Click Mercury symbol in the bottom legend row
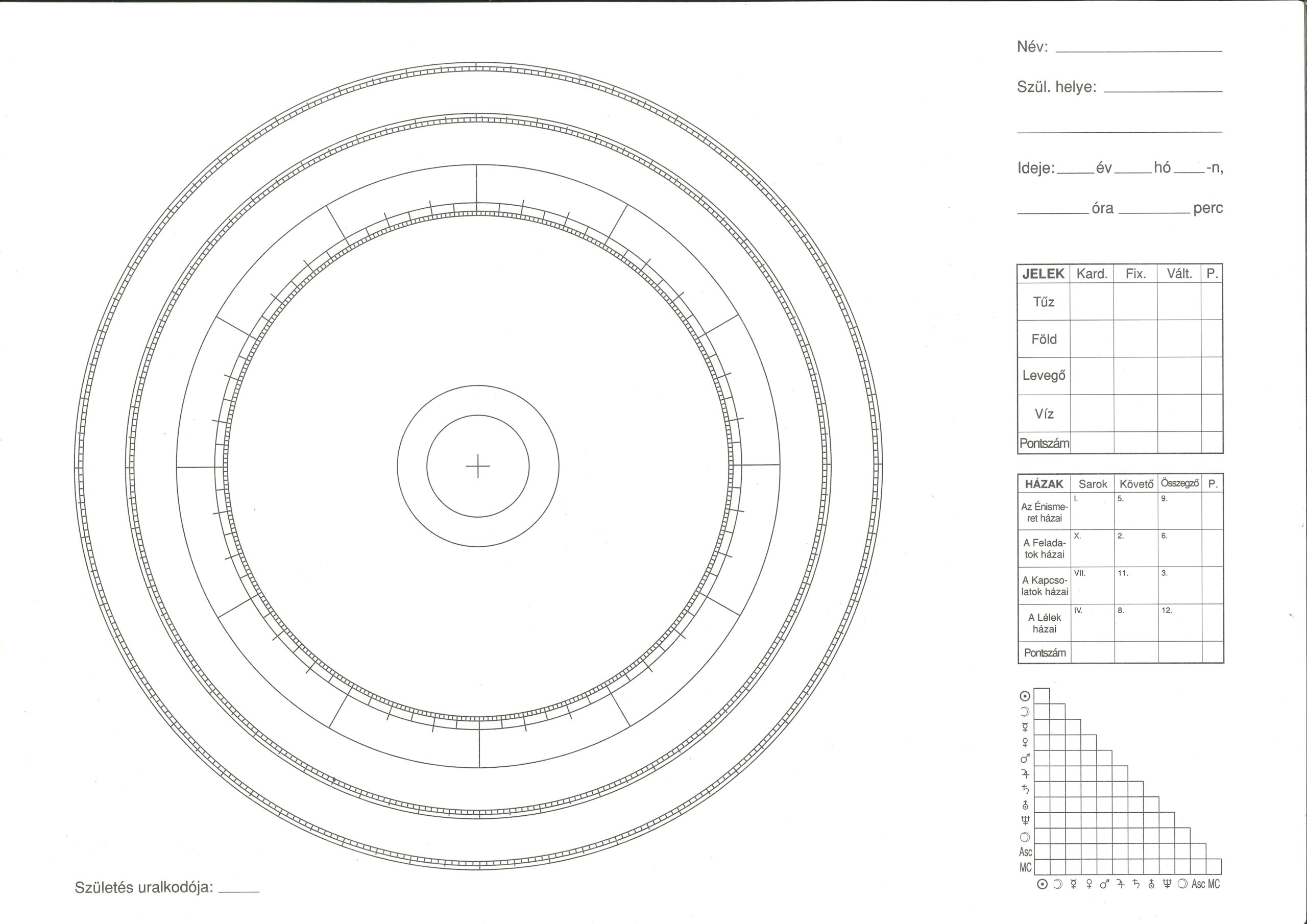 (x=1074, y=884)
